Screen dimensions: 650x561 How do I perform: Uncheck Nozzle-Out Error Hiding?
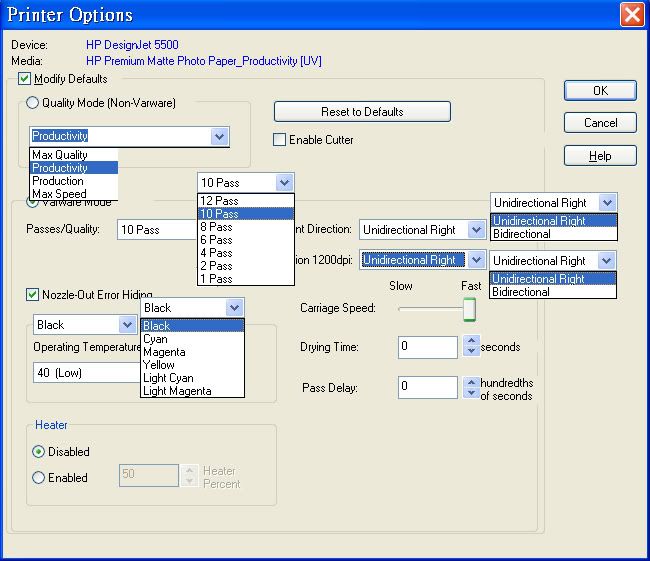(32, 295)
